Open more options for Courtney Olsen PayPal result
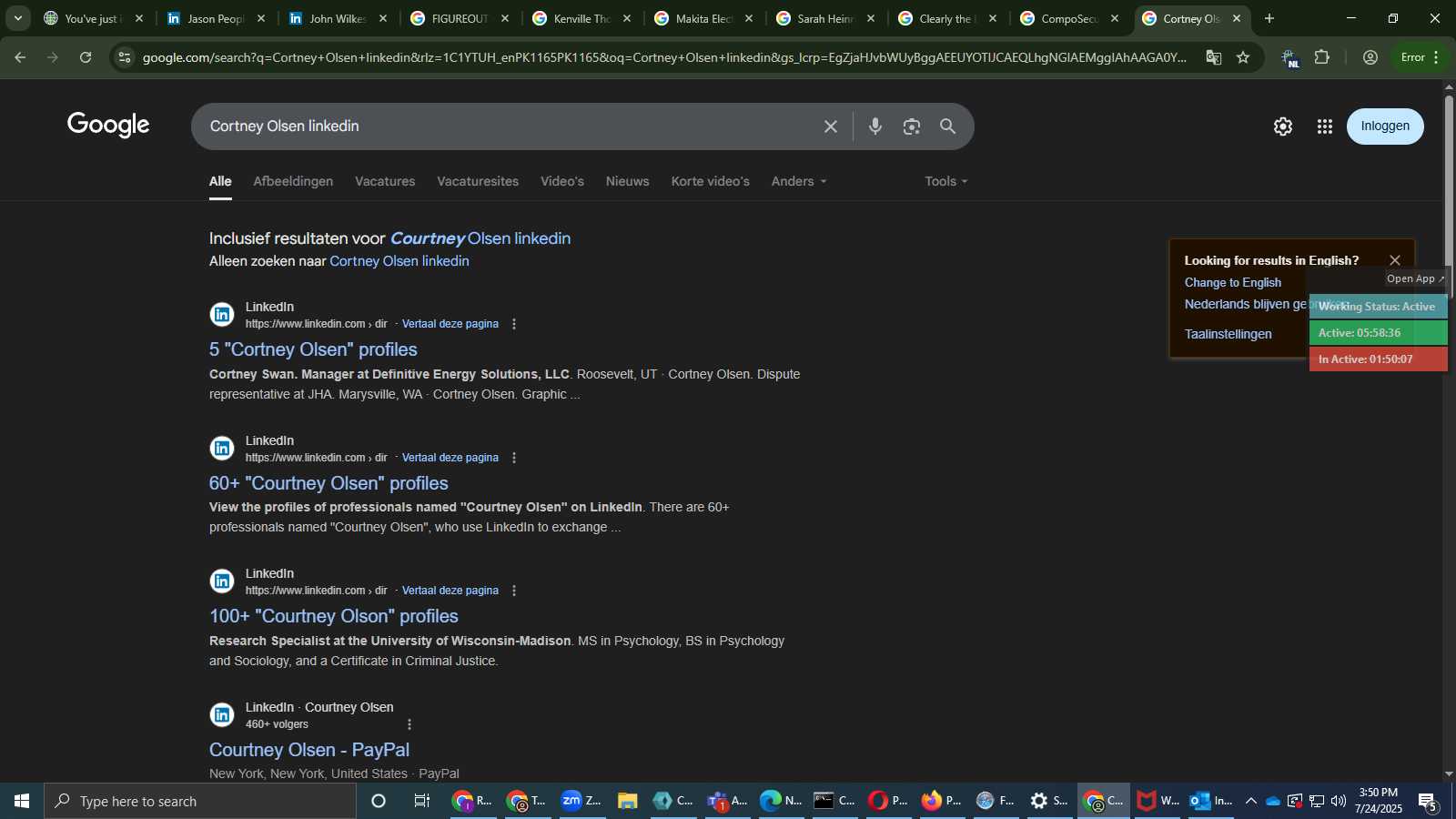1456x819 pixels. pyautogui.click(x=409, y=724)
